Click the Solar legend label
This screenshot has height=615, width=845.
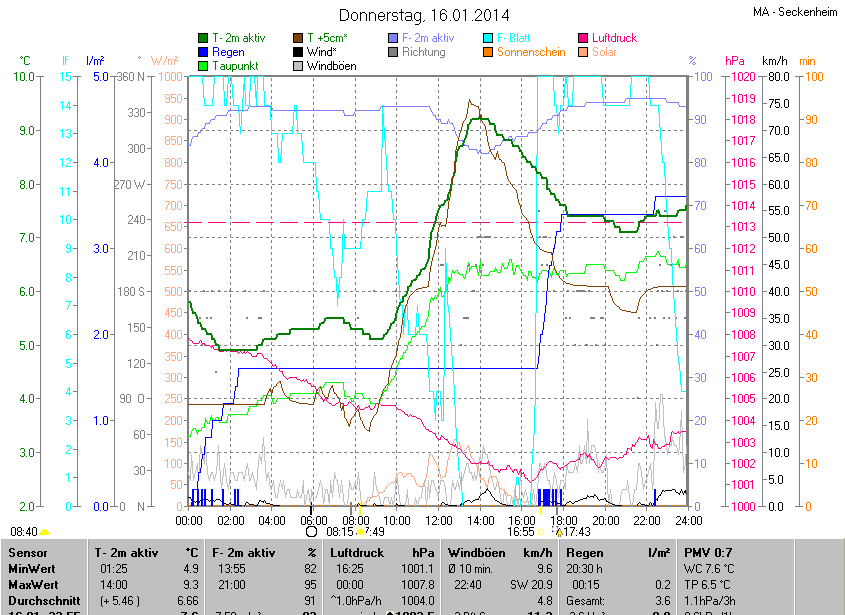(604, 52)
